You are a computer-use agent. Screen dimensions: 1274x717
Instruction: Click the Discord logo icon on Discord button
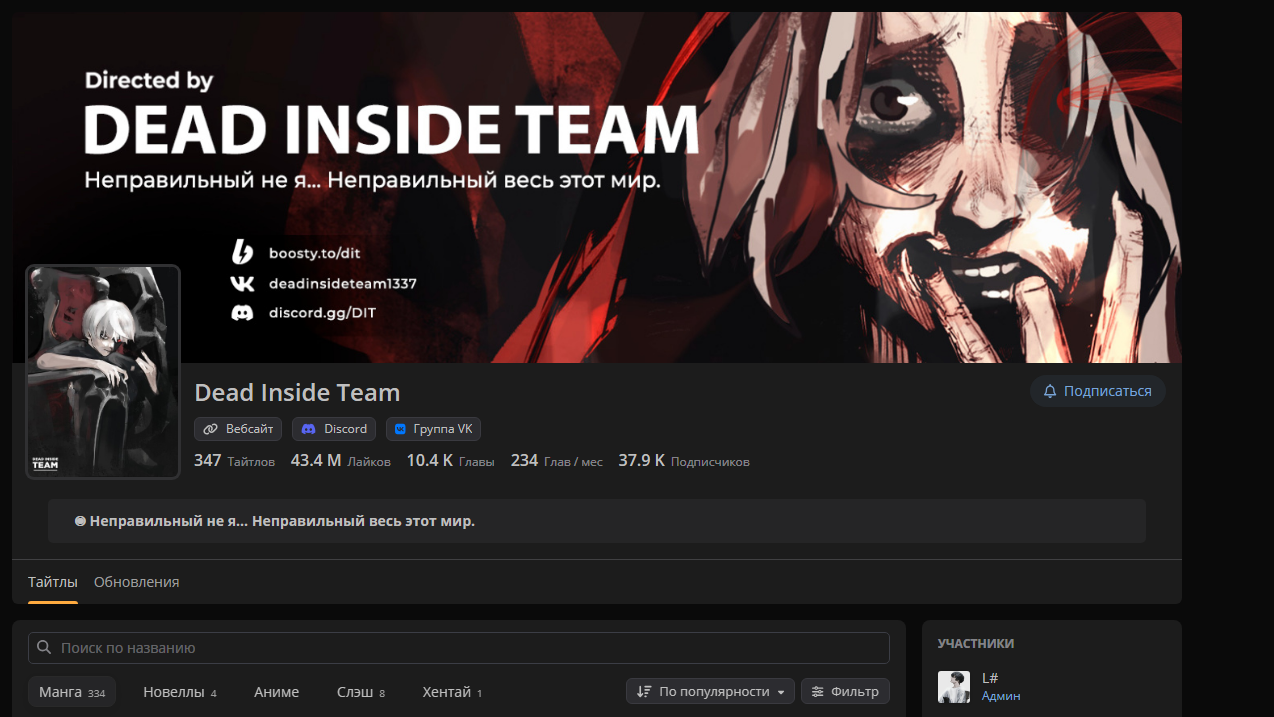coord(309,429)
